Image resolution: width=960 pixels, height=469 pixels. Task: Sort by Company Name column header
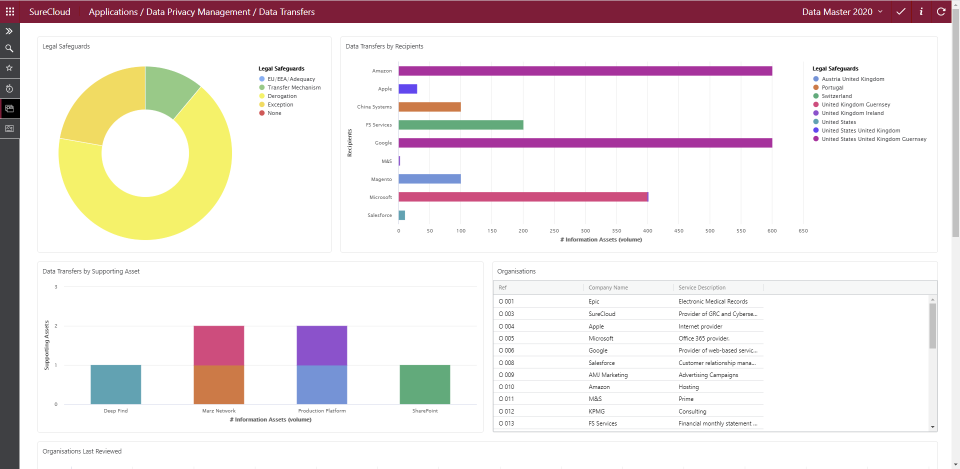[x=628, y=287]
